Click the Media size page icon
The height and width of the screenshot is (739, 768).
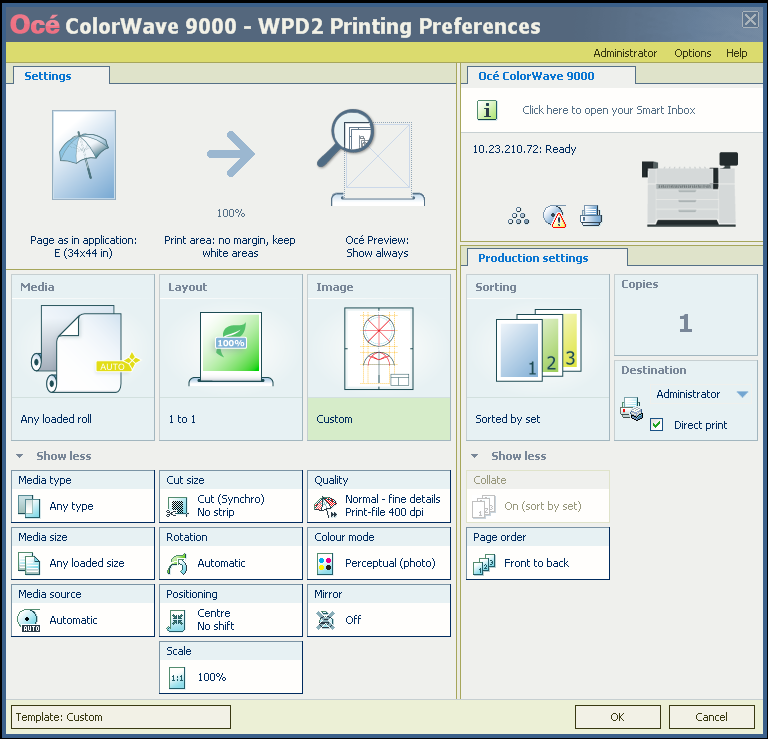(29, 563)
